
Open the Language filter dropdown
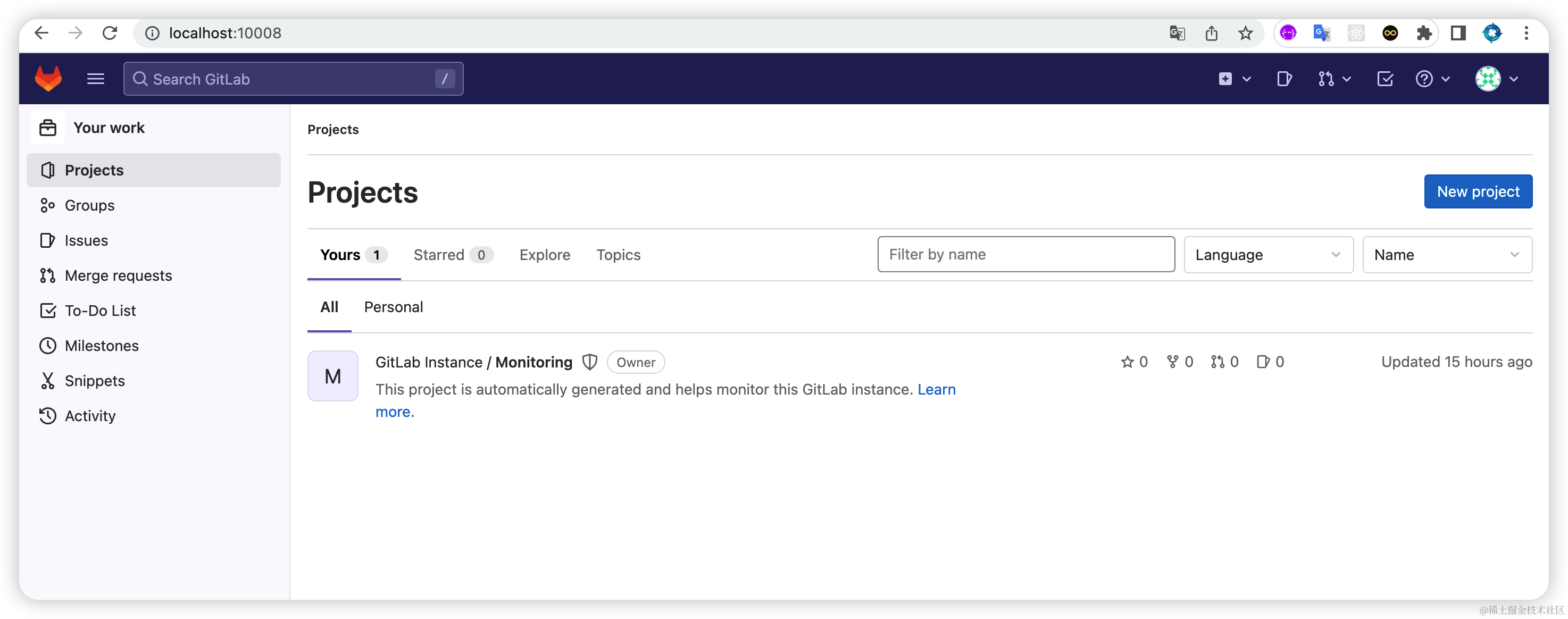[x=1268, y=254]
